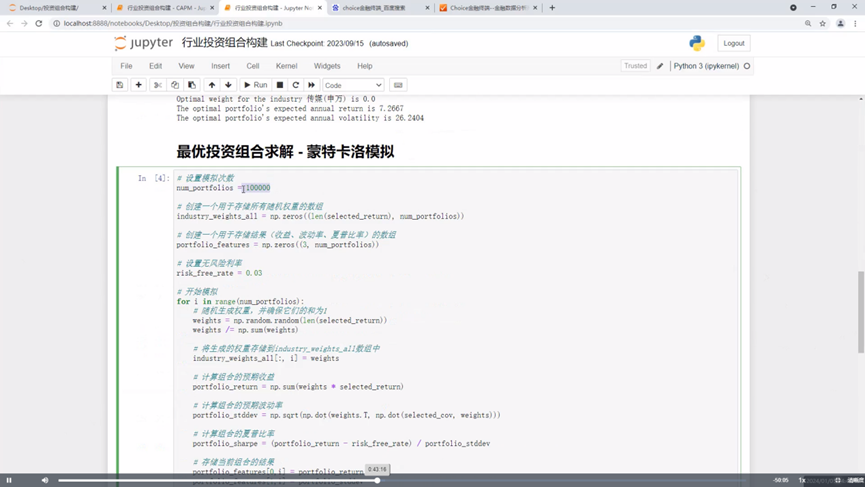865x487 pixels.
Task: Switch to the Choice金融终端 金融数据 tab
Action: 489,8
